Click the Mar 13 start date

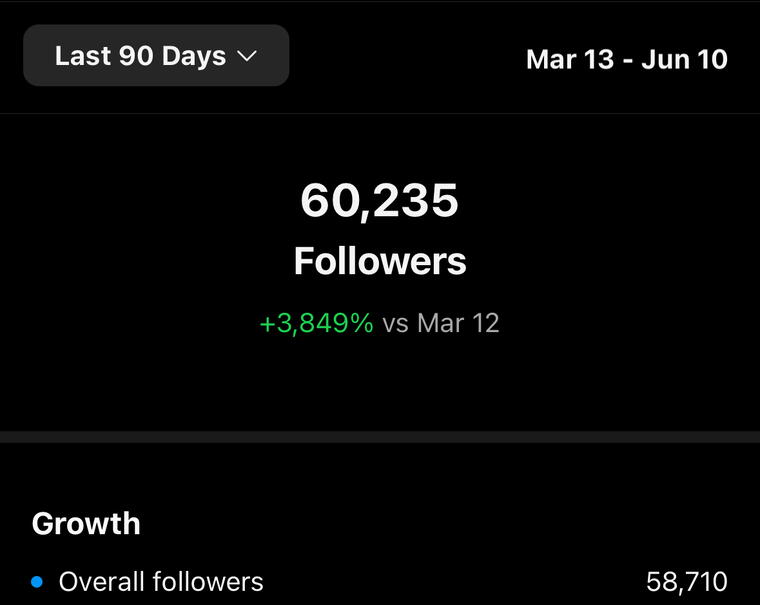569,59
